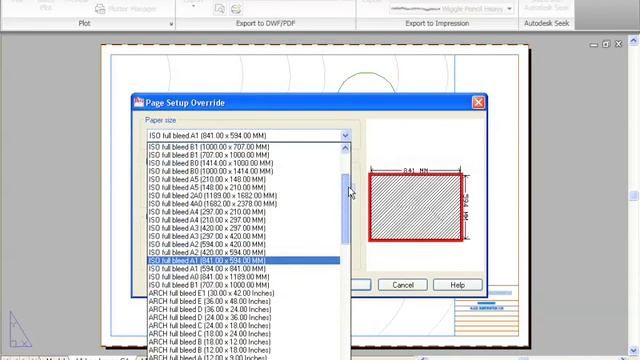Select ISO full bleed A5 210.00 x 148.00 MM

(x=244, y=179)
